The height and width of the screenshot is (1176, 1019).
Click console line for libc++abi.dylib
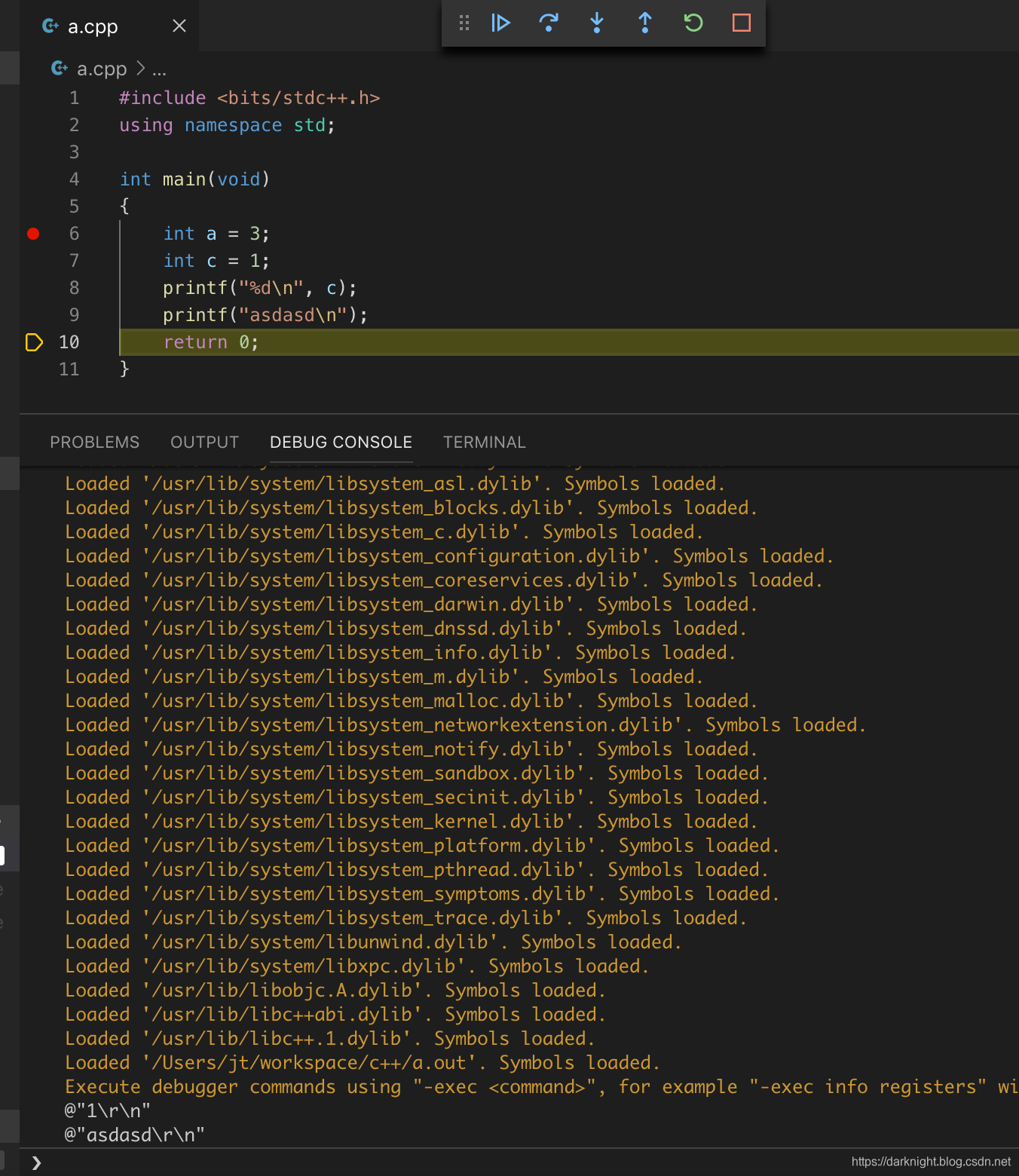coord(335,1015)
